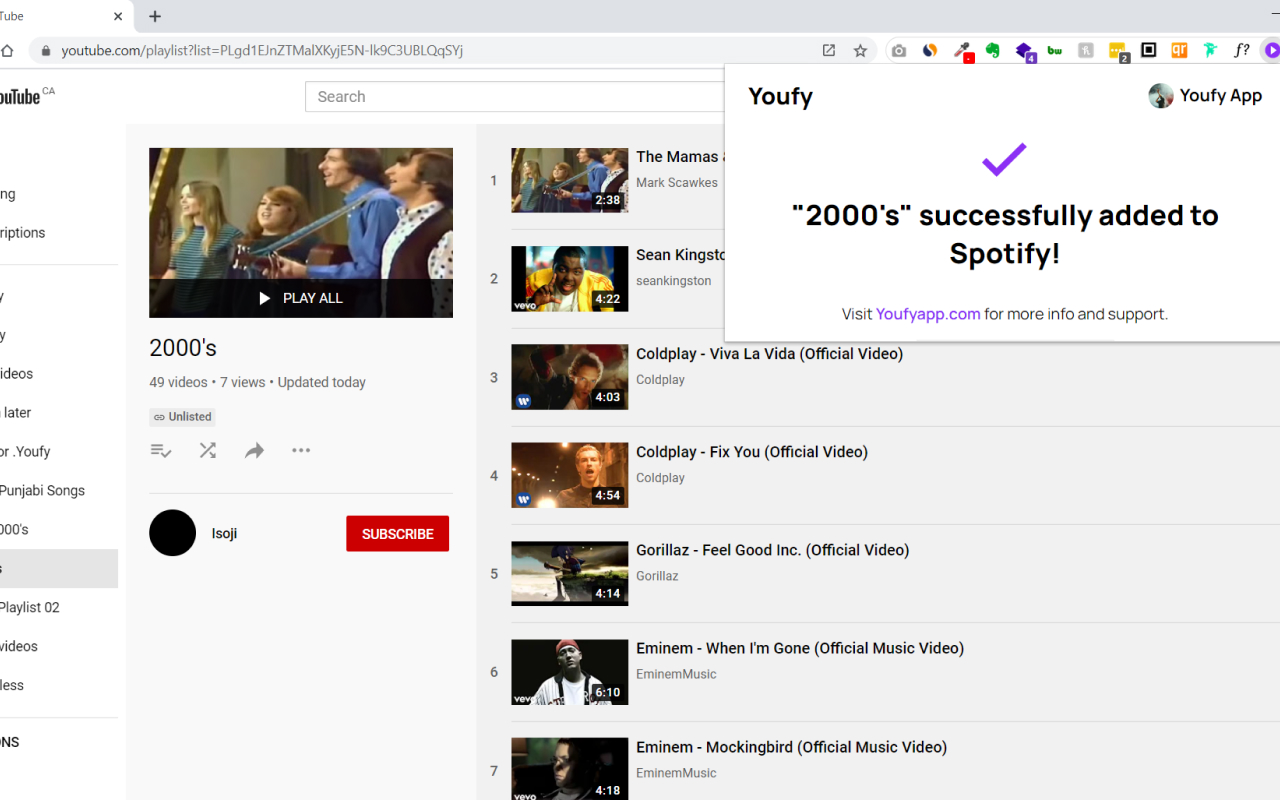Click the Unlisted privacy badge
This screenshot has width=1280, height=800.
pos(182,417)
